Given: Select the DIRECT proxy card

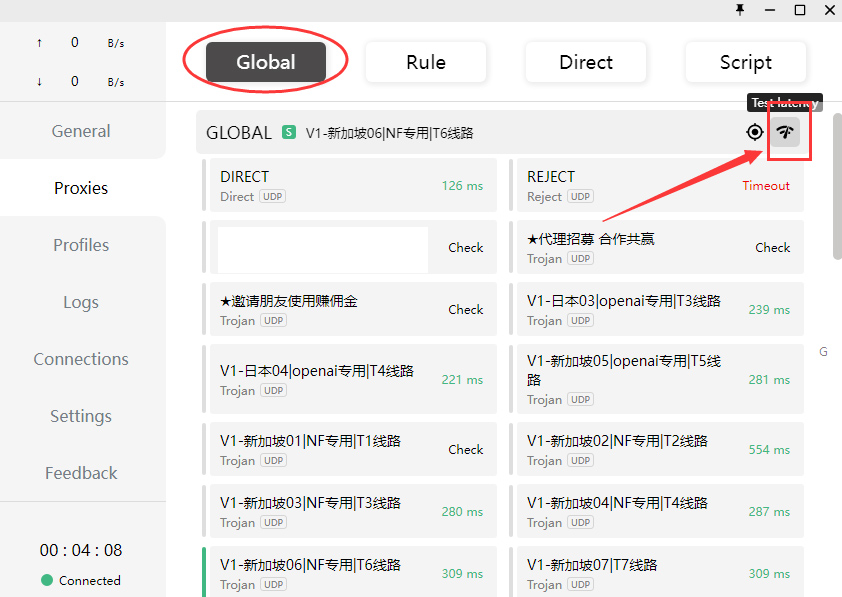Looking at the screenshot, I should (x=320, y=185).
